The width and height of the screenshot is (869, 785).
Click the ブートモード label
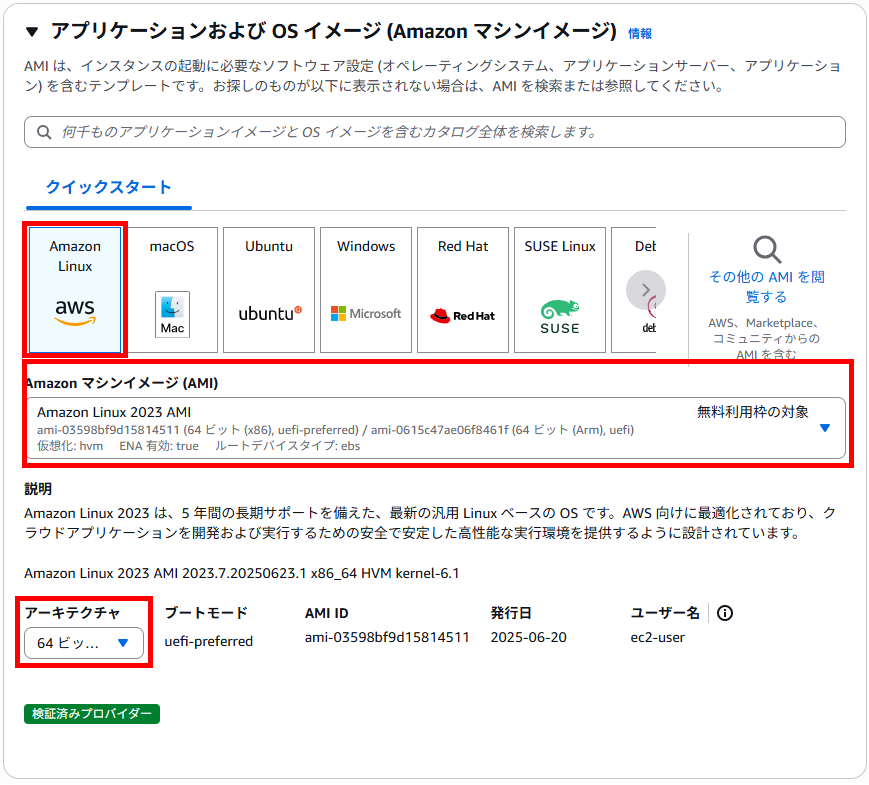(206, 613)
